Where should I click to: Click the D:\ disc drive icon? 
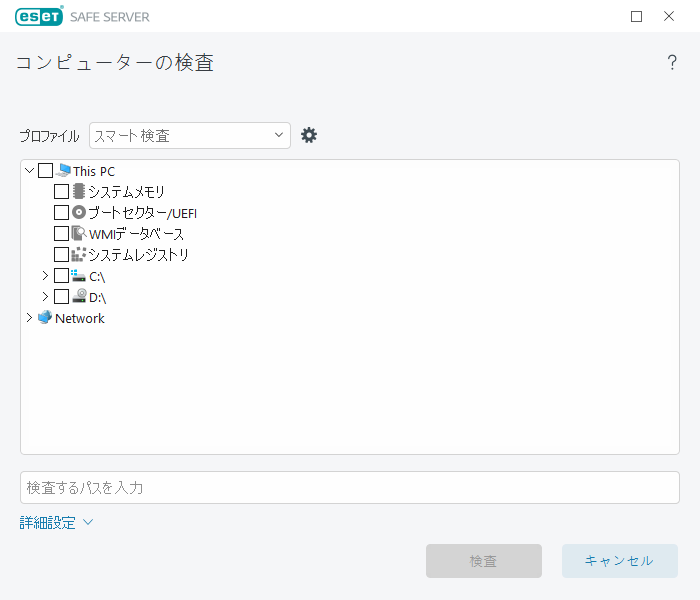tap(79, 296)
